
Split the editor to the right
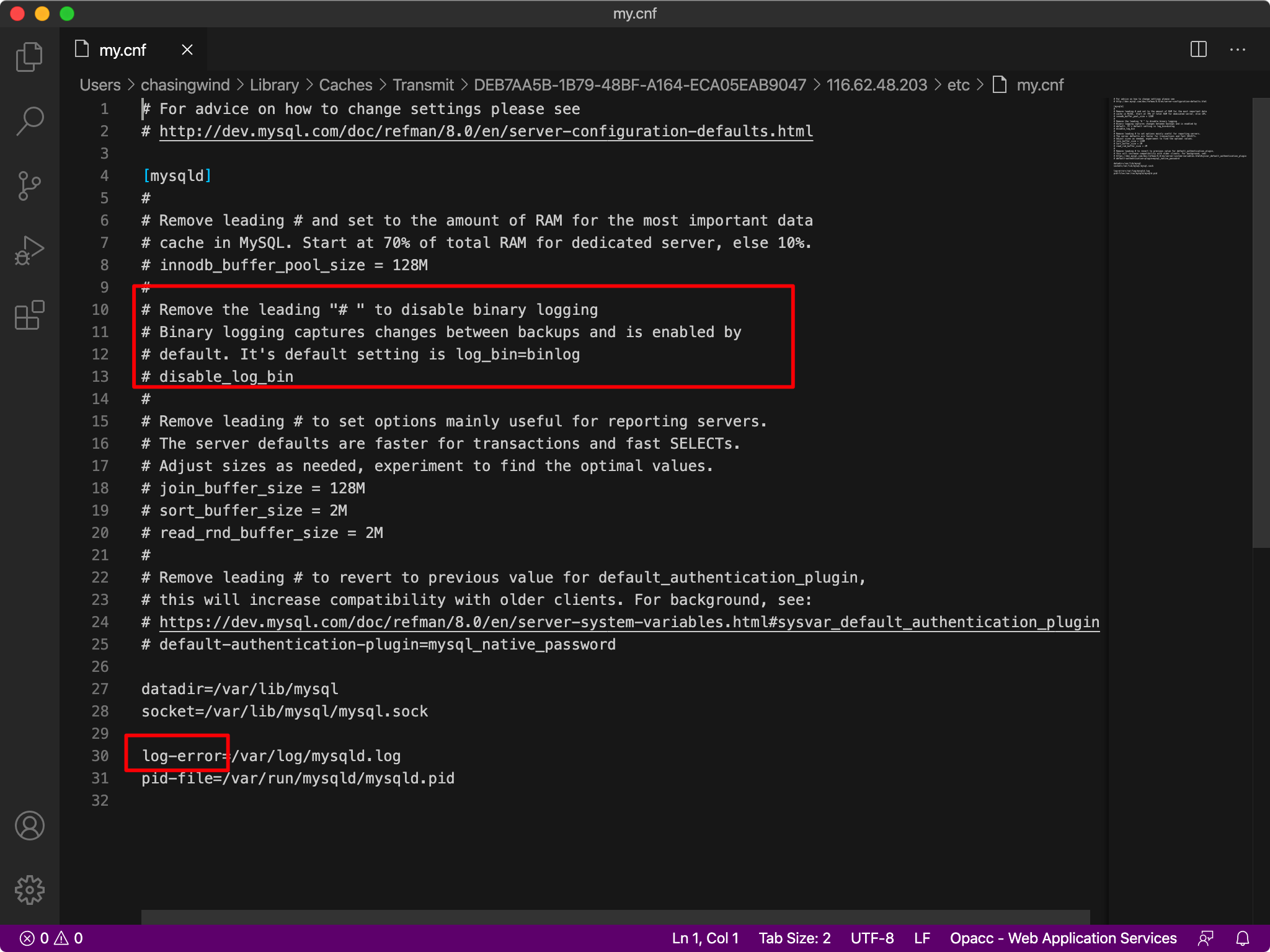(x=1198, y=50)
